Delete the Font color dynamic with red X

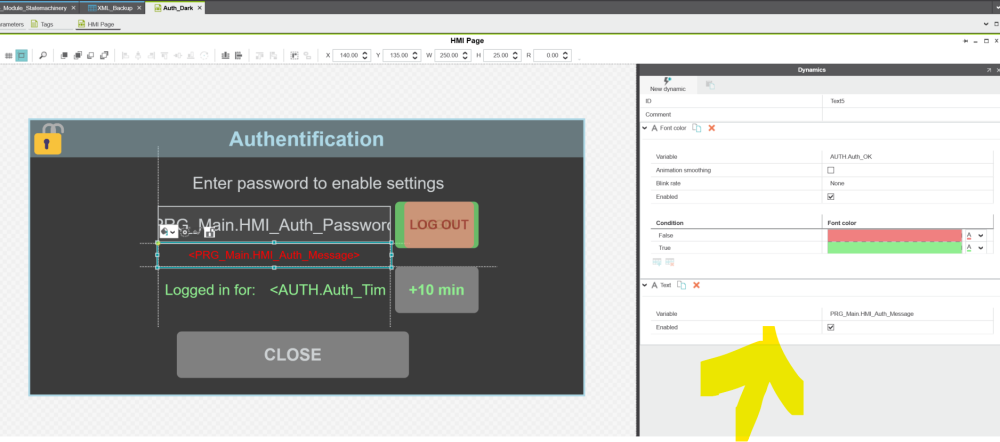click(x=712, y=128)
